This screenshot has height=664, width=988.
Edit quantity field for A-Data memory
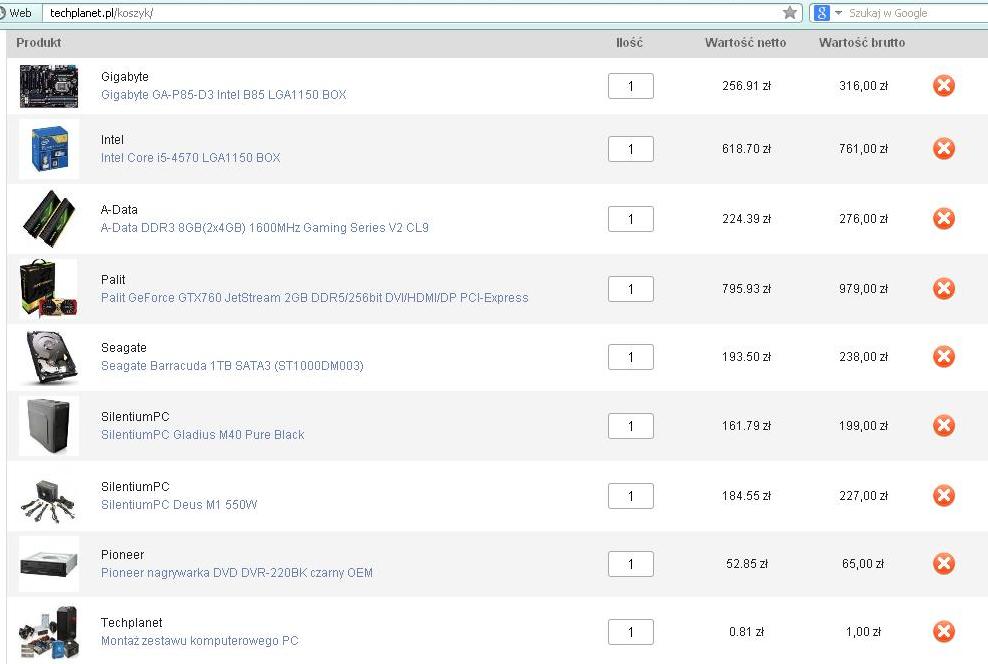click(x=631, y=219)
